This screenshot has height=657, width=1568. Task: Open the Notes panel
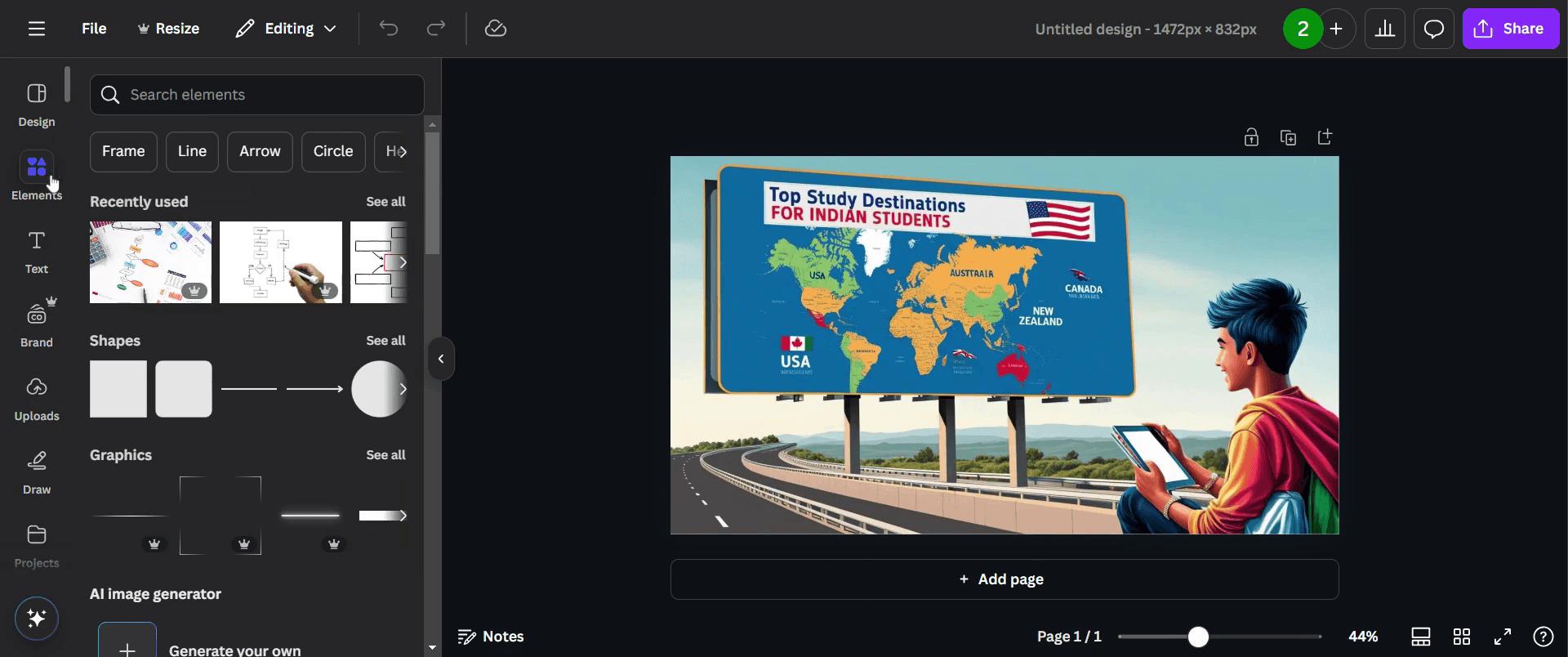tap(491, 637)
